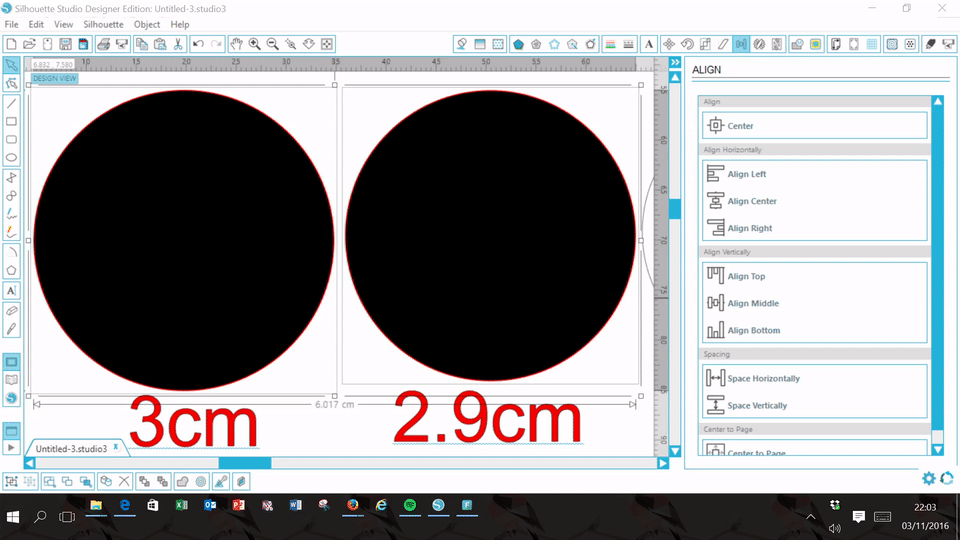Click the Delete X icon in bottom toolbar

click(x=124, y=481)
